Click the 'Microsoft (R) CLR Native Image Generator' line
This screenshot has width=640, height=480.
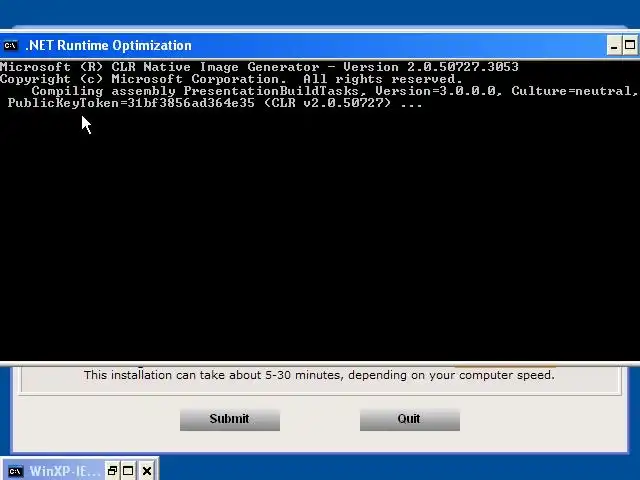coord(259,67)
